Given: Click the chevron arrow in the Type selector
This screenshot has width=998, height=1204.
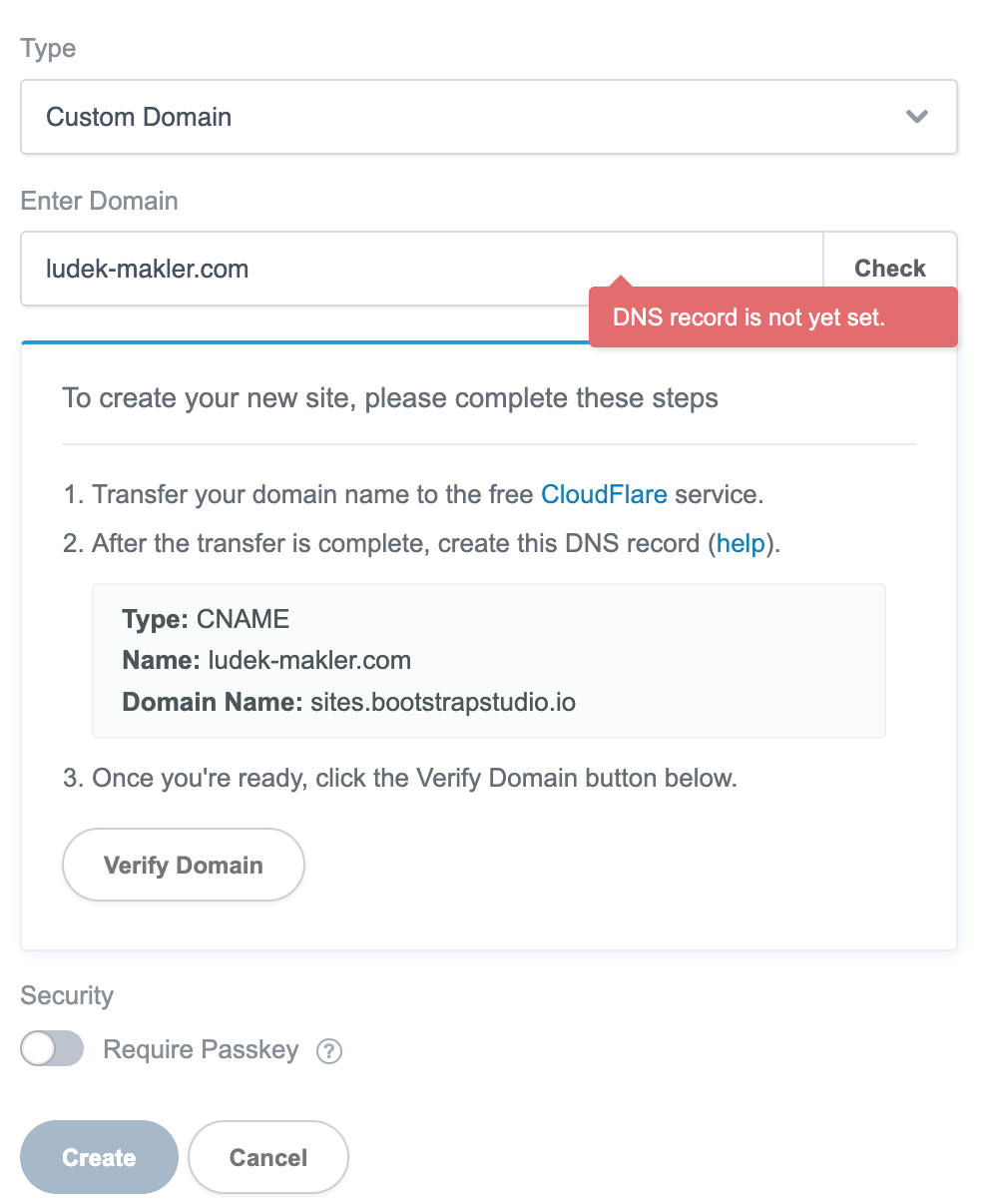Looking at the screenshot, I should coord(917,117).
